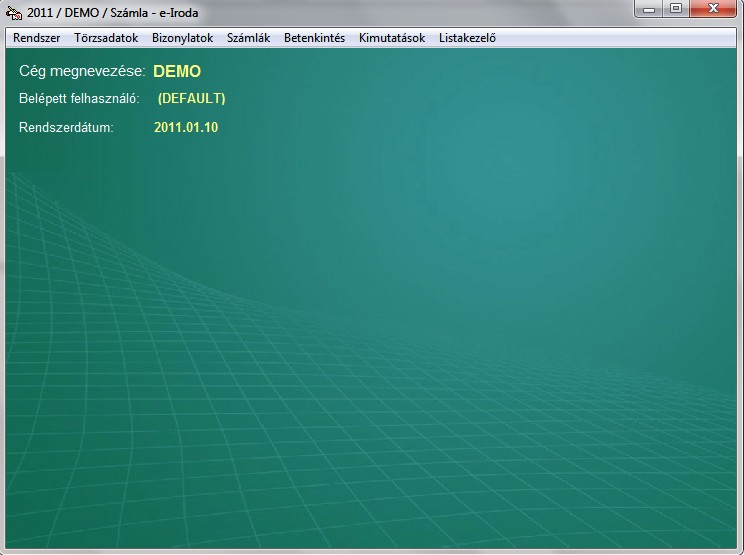The image size is (744, 555).
Task: Select the Bizonylatok menu
Action: (x=182, y=38)
